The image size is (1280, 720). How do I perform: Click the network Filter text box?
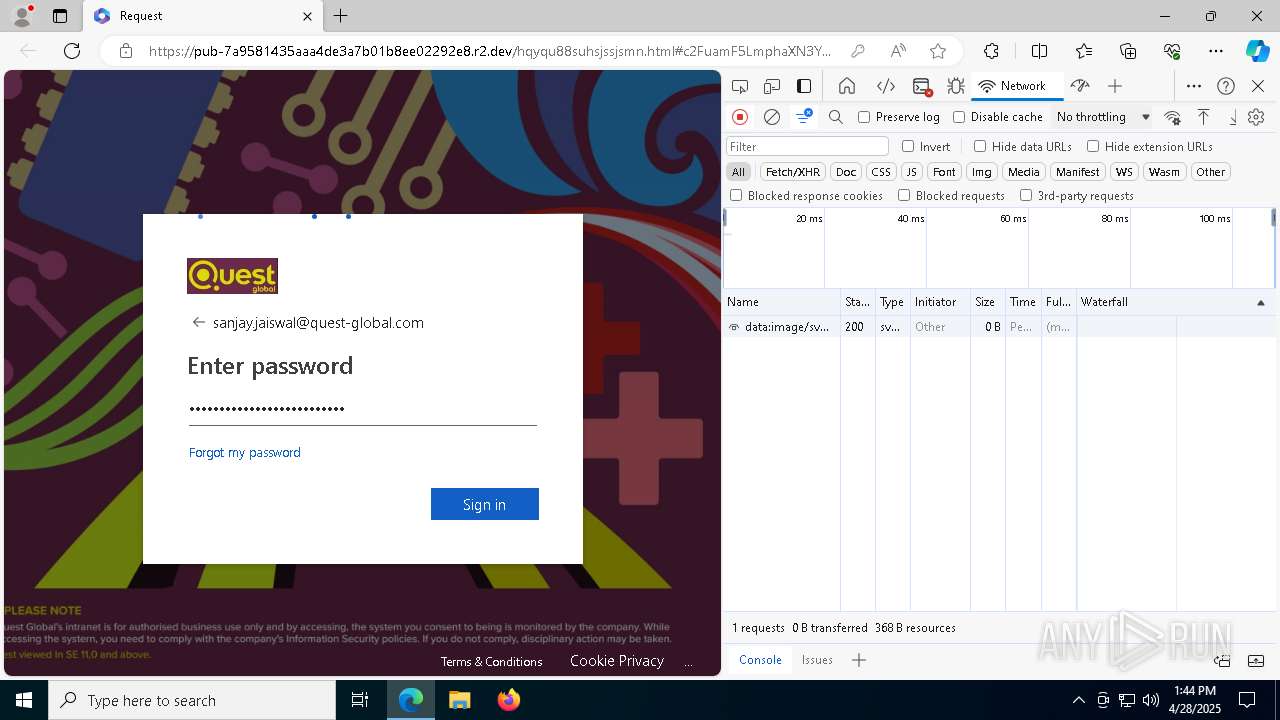(x=807, y=146)
